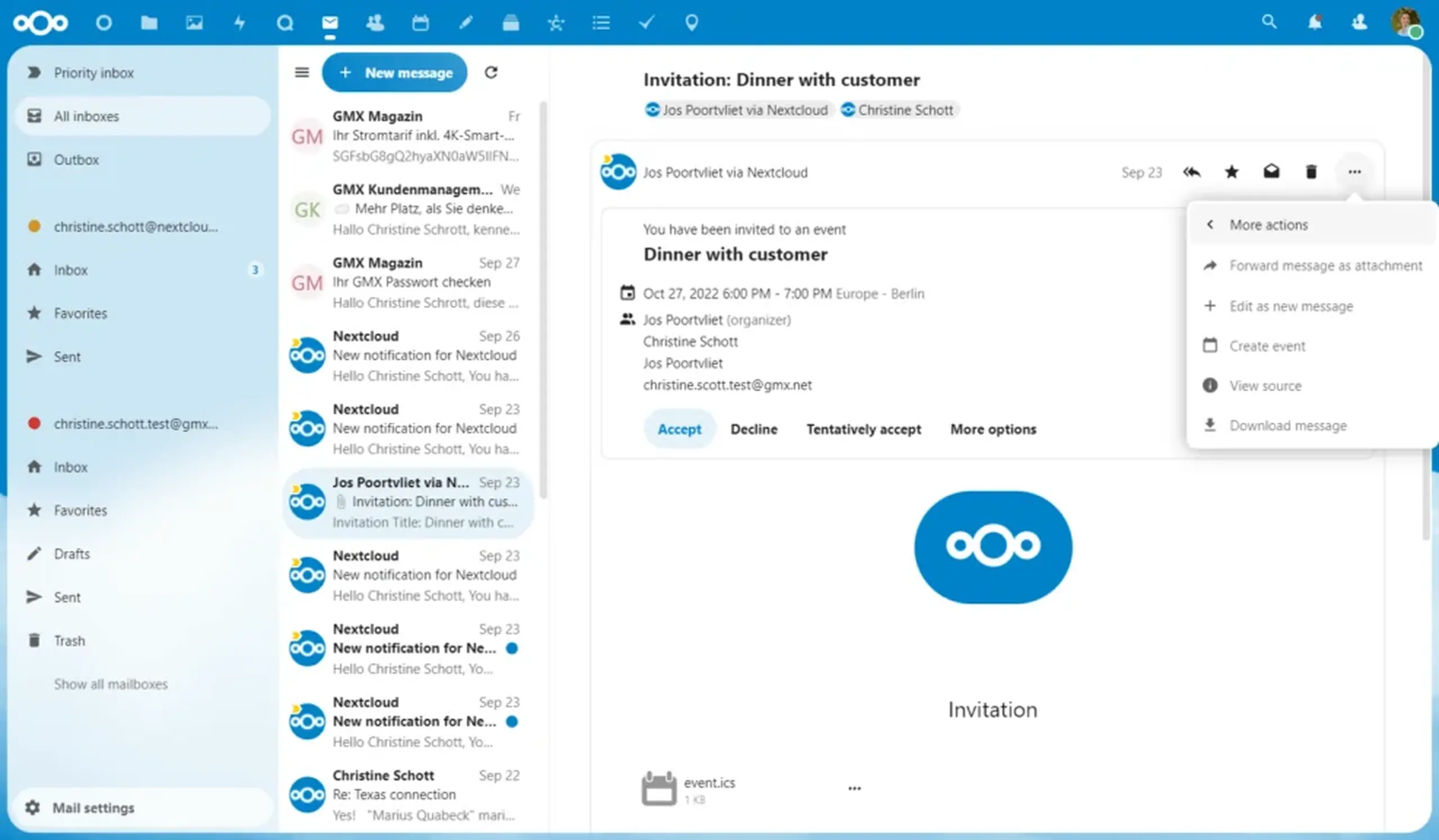Image resolution: width=1439 pixels, height=840 pixels.
Task: Expand Show all mailboxes in the sidebar
Action: (x=111, y=684)
